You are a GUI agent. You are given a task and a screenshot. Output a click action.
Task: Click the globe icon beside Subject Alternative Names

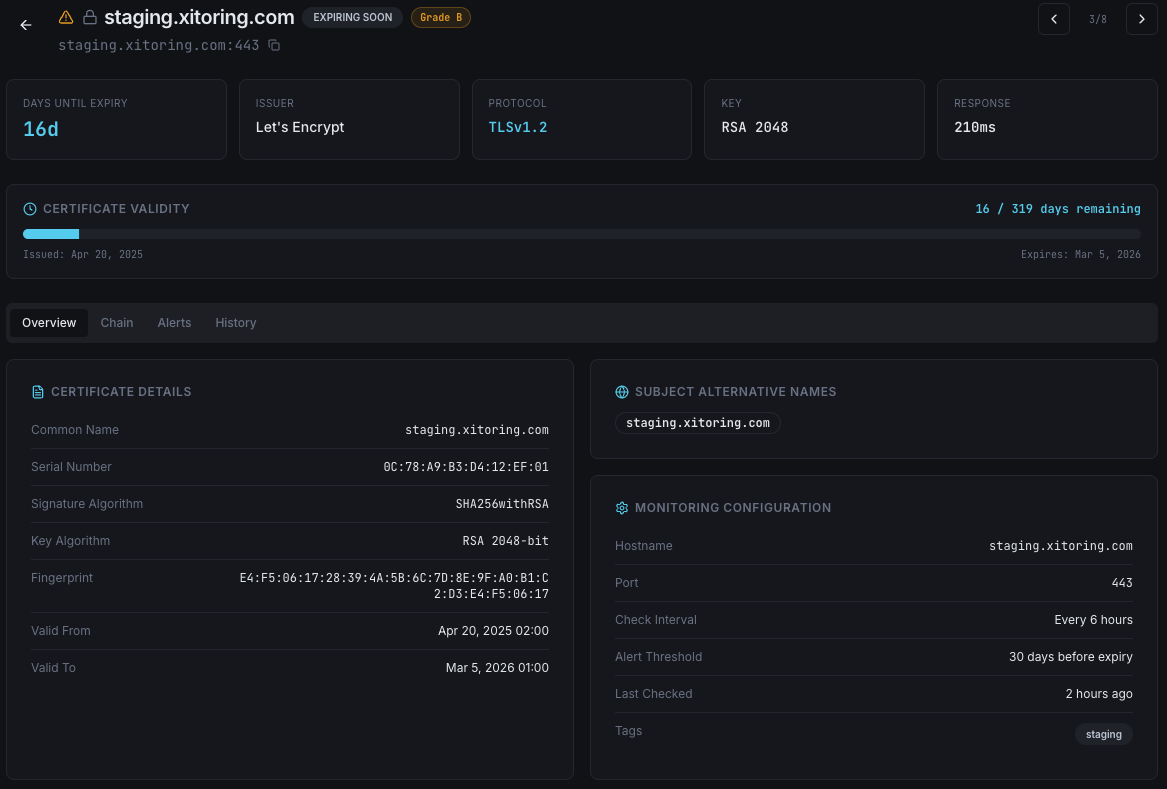tap(622, 391)
